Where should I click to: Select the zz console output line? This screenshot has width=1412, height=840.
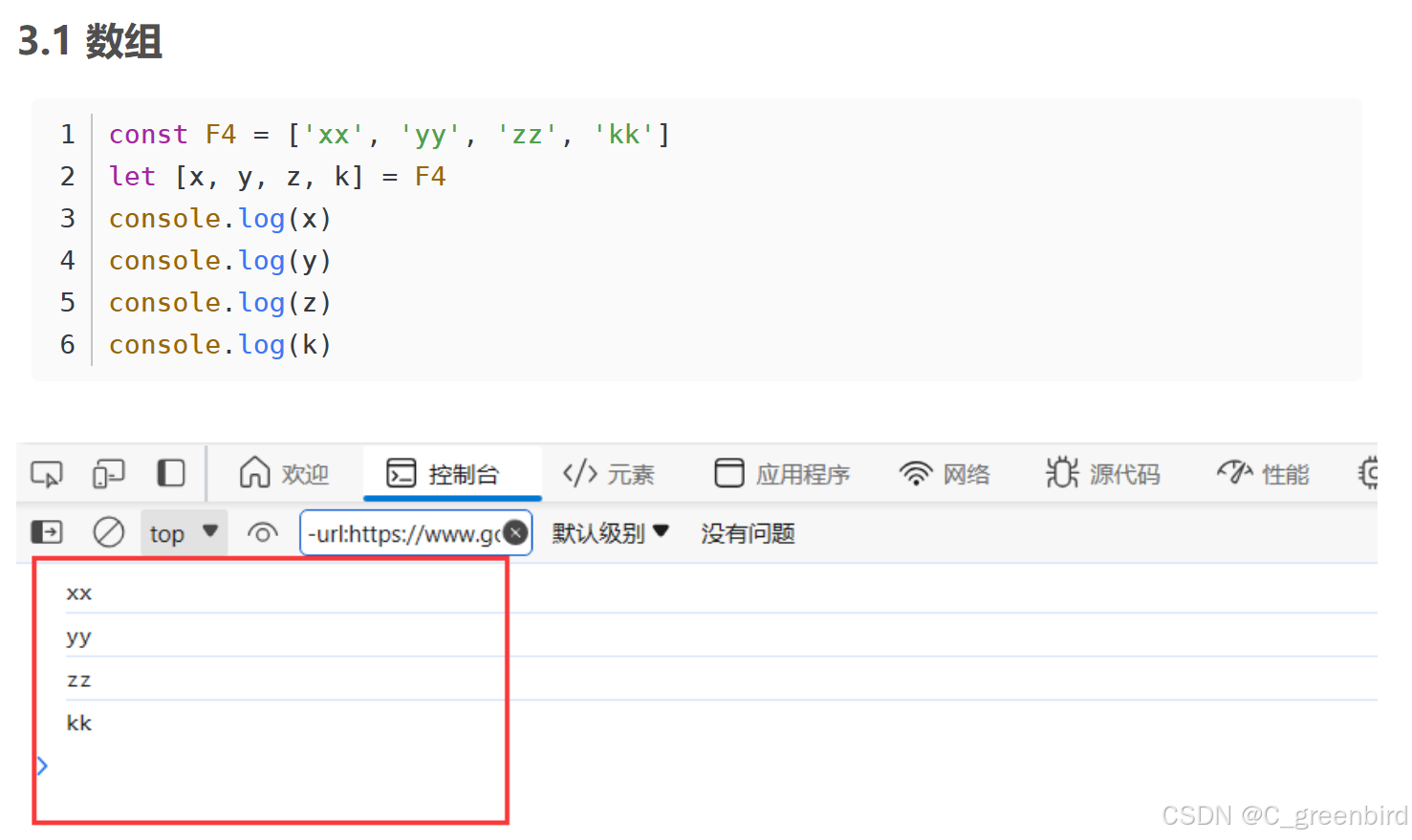tap(79, 680)
